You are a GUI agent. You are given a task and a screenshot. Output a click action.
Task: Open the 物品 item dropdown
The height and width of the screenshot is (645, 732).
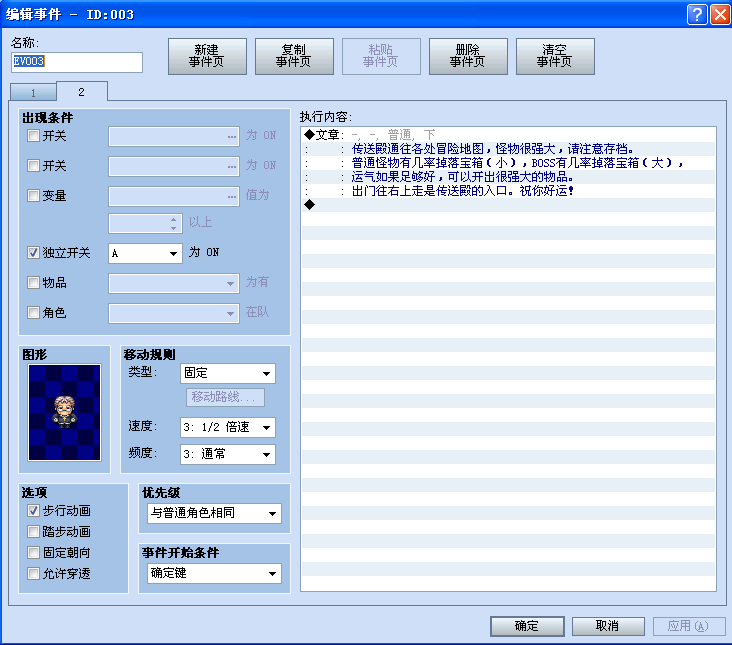[174, 283]
